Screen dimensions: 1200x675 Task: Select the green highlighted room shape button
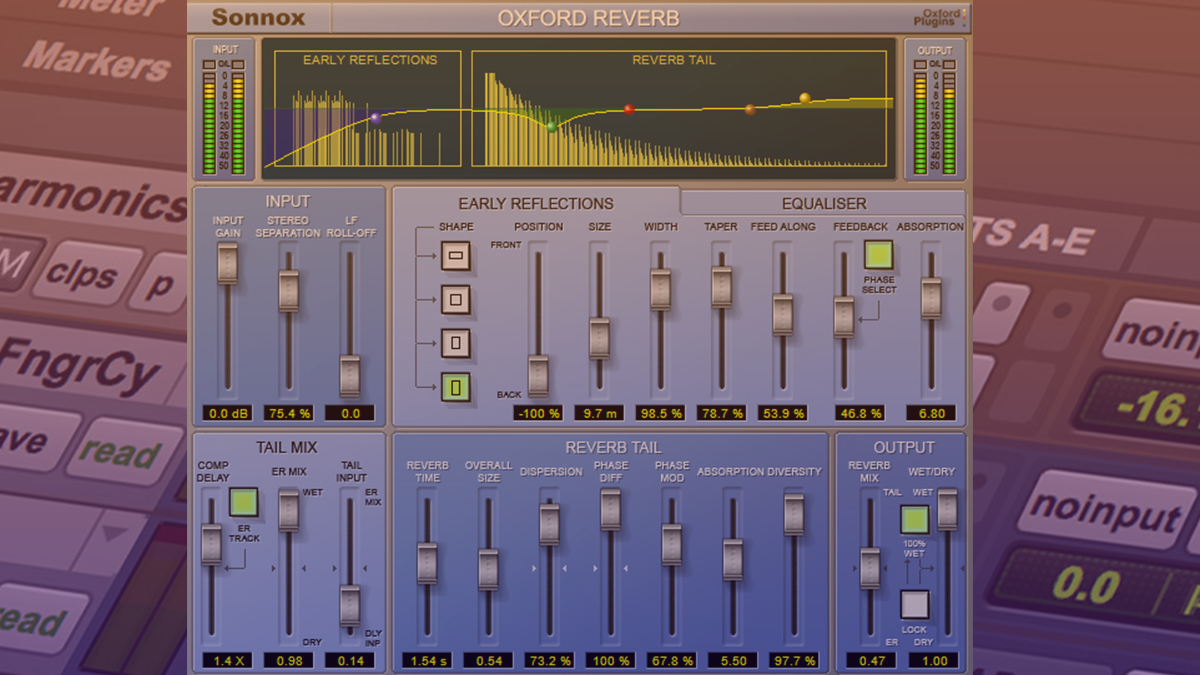455,386
